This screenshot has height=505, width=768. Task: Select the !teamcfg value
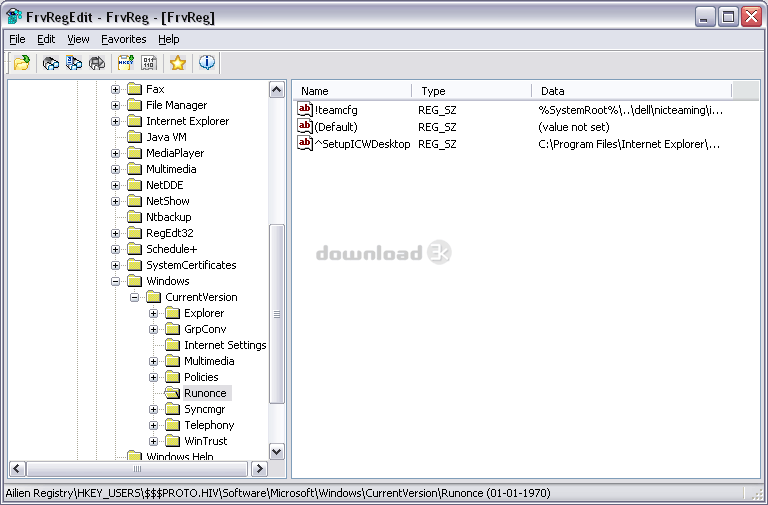click(x=336, y=110)
